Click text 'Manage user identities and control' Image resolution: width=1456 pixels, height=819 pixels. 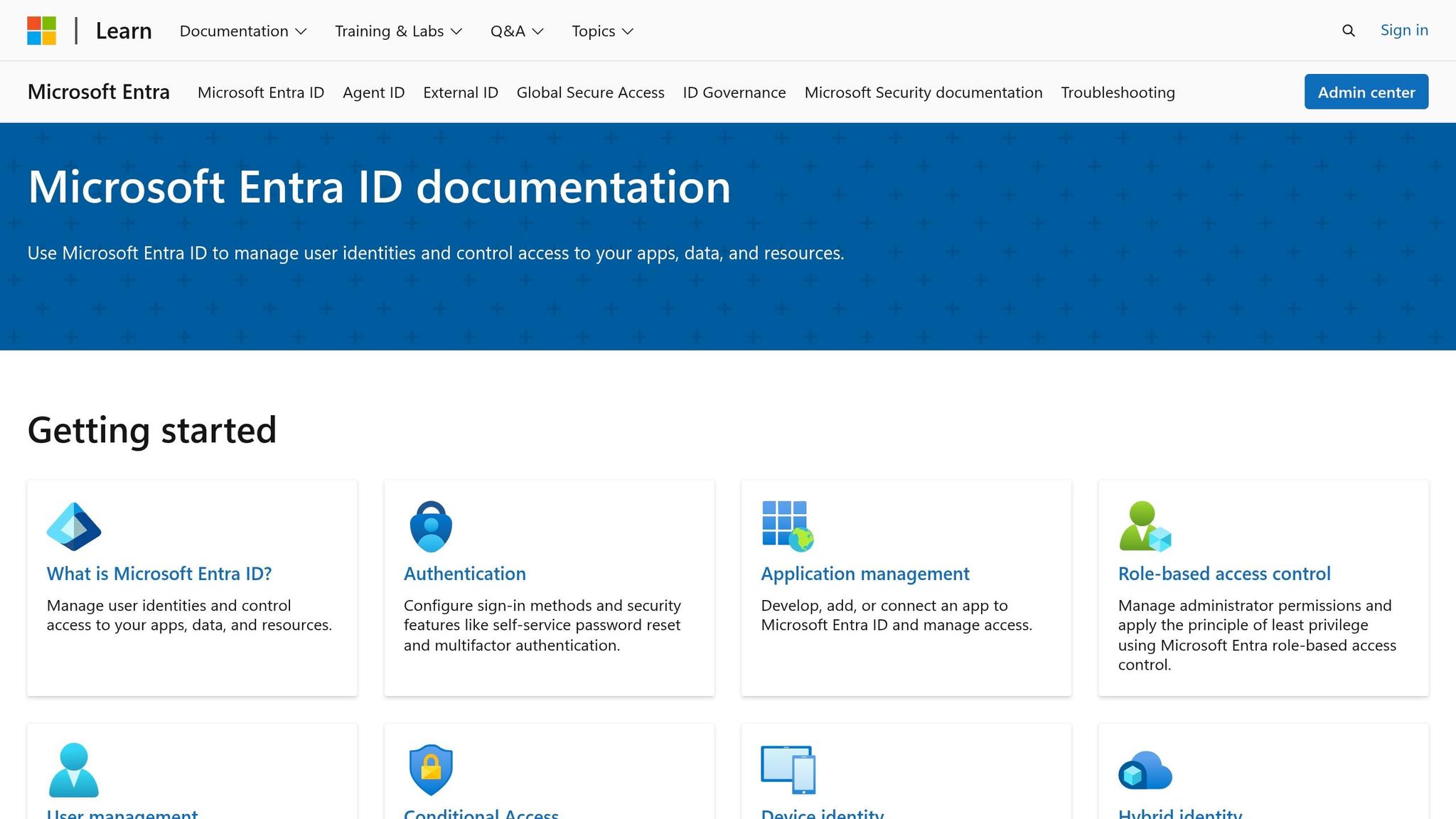pos(168,606)
